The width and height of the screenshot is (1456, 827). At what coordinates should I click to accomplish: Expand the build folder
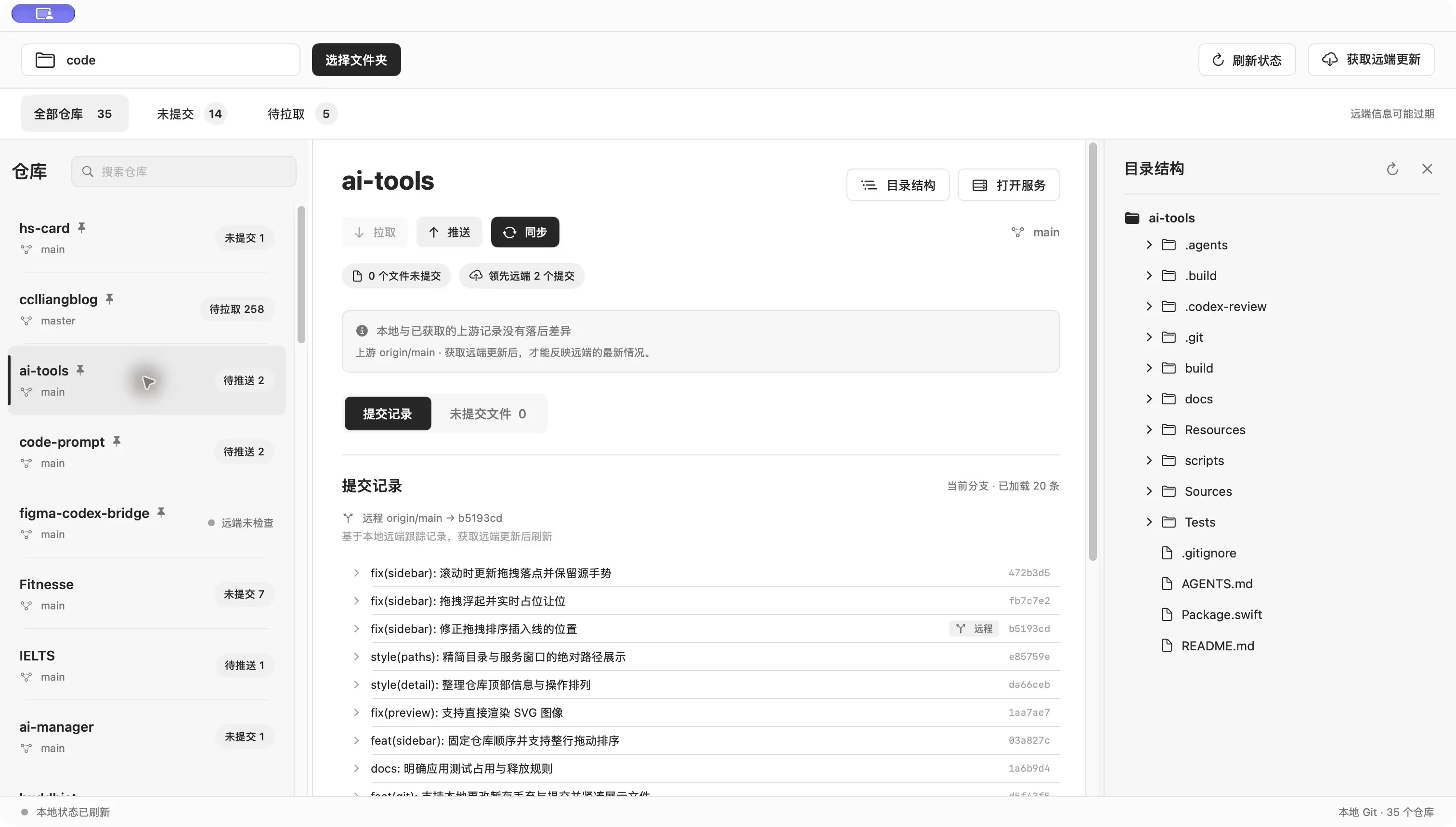pyautogui.click(x=1149, y=368)
